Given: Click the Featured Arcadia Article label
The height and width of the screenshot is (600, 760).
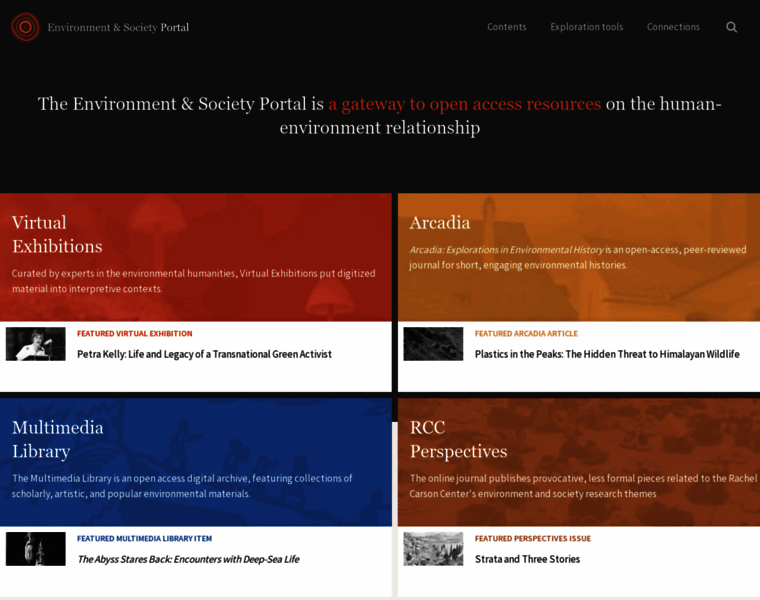Looking at the screenshot, I should (526, 333).
